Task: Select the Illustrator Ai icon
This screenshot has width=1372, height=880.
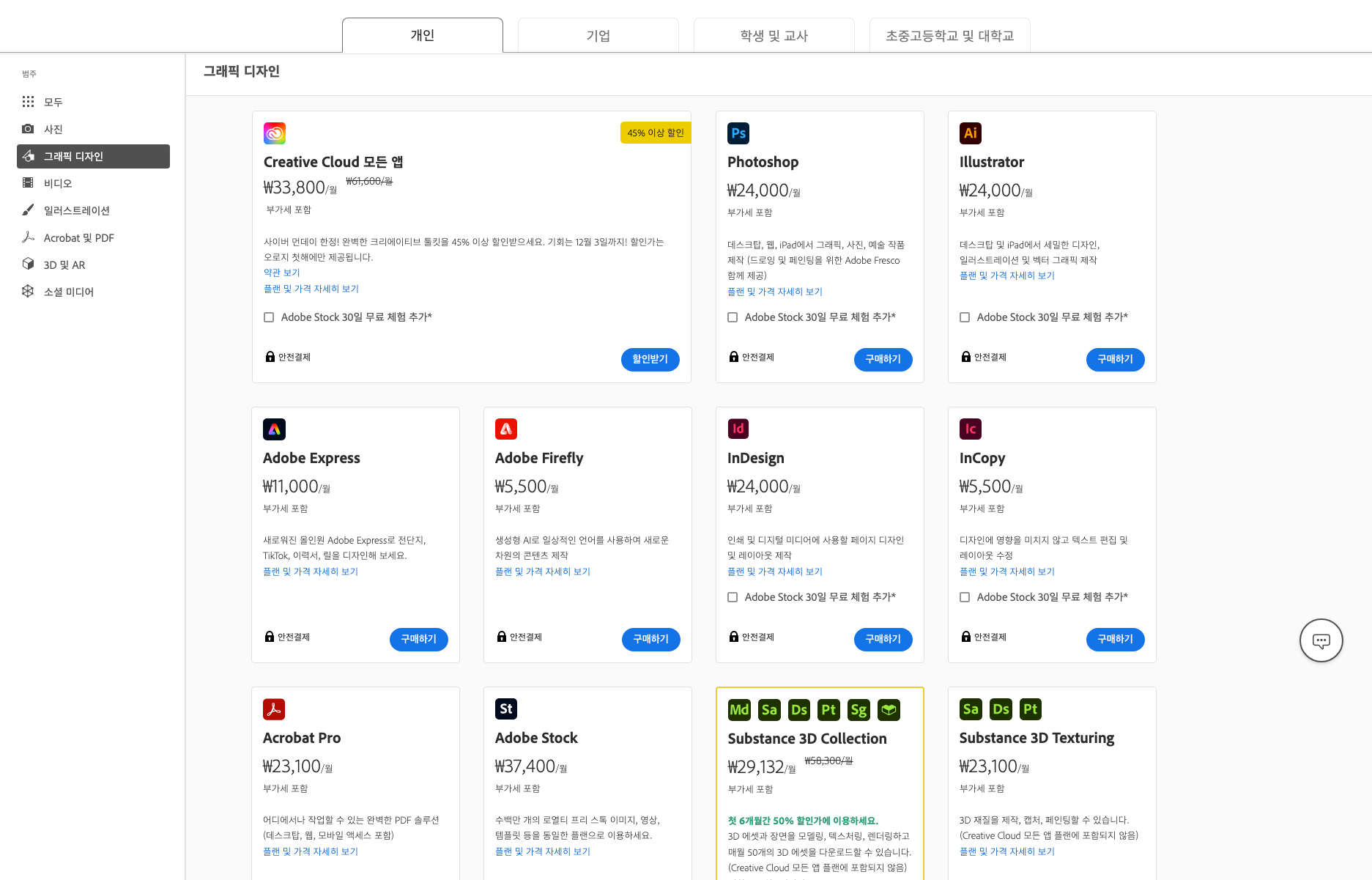Action: [970, 133]
